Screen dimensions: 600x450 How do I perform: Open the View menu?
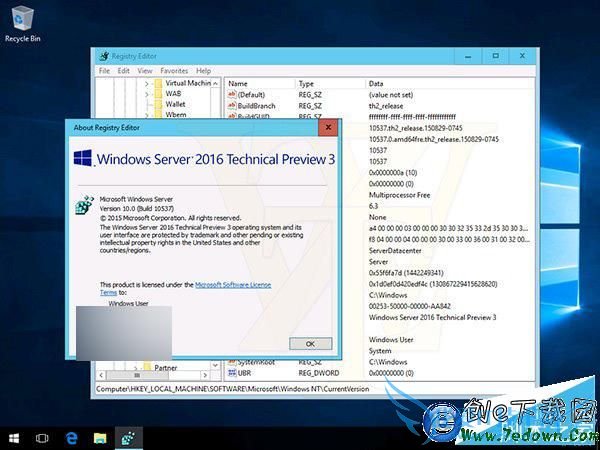[x=145, y=71]
